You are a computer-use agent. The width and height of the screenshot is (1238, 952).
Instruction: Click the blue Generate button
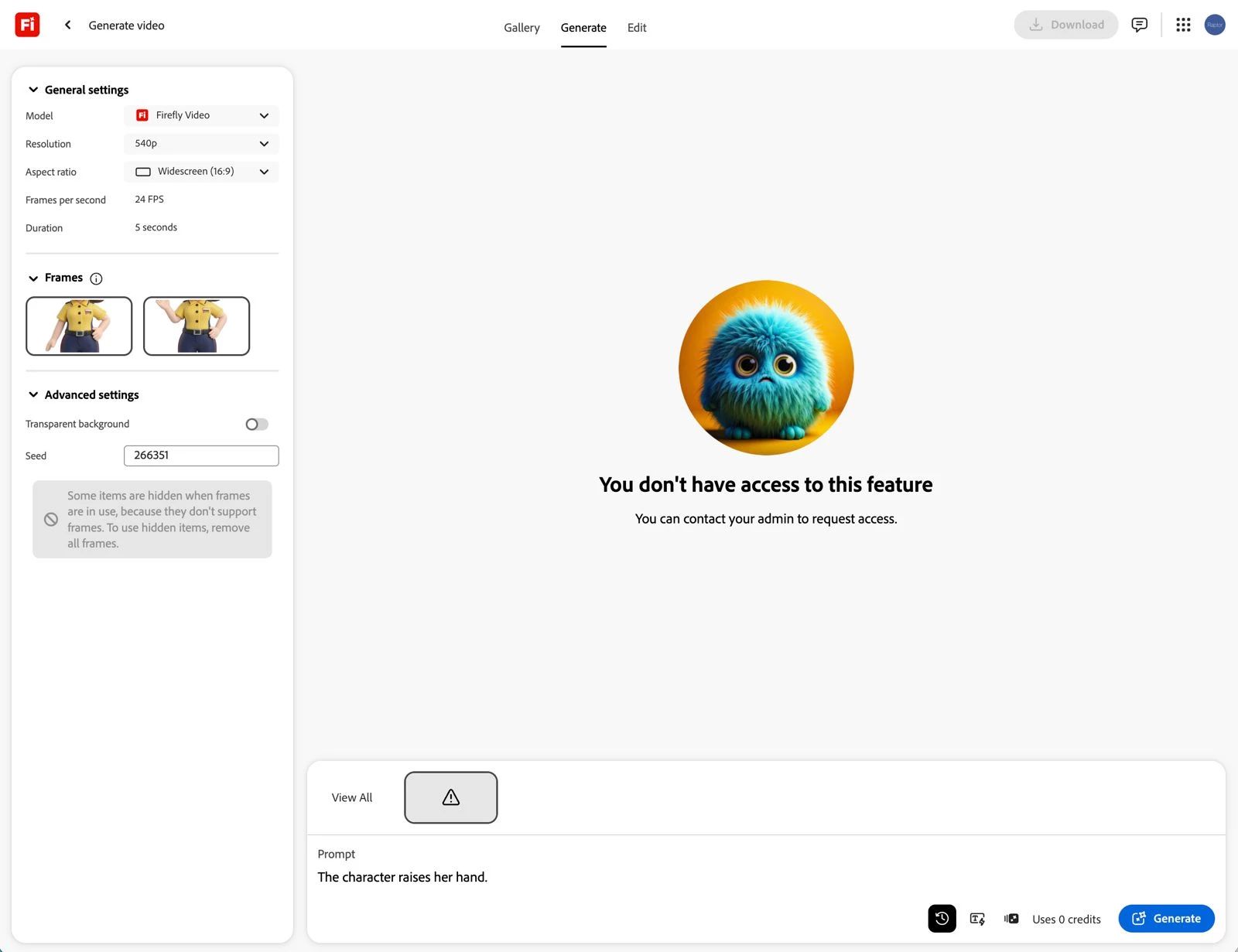[1167, 919]
